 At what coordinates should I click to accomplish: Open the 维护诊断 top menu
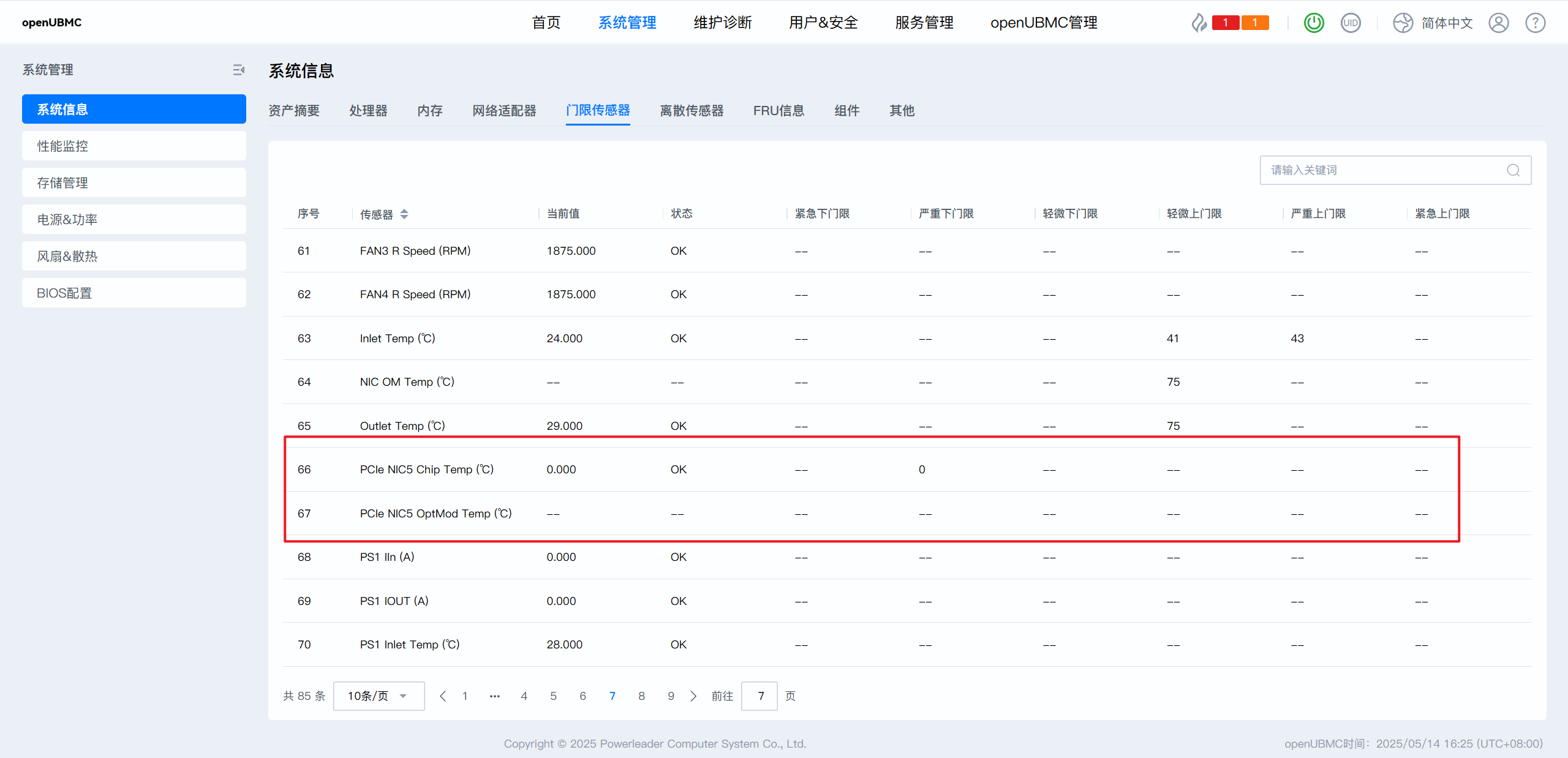pyautogui.click(x=722, y=23)
